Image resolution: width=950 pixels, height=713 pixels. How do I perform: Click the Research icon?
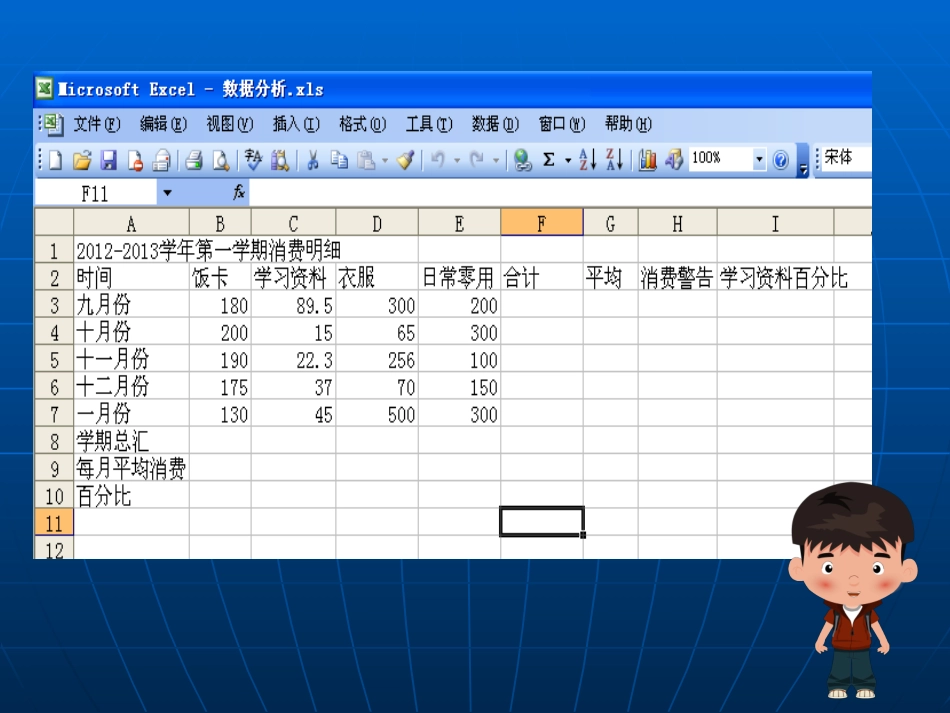[x=279, y=161]
